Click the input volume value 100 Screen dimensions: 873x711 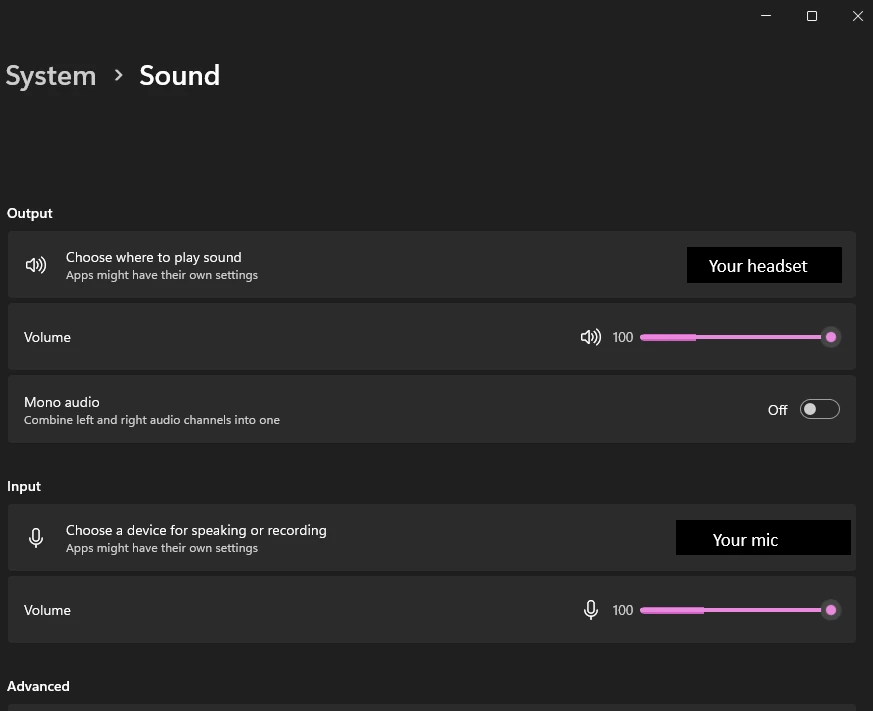tap(622, 610)
